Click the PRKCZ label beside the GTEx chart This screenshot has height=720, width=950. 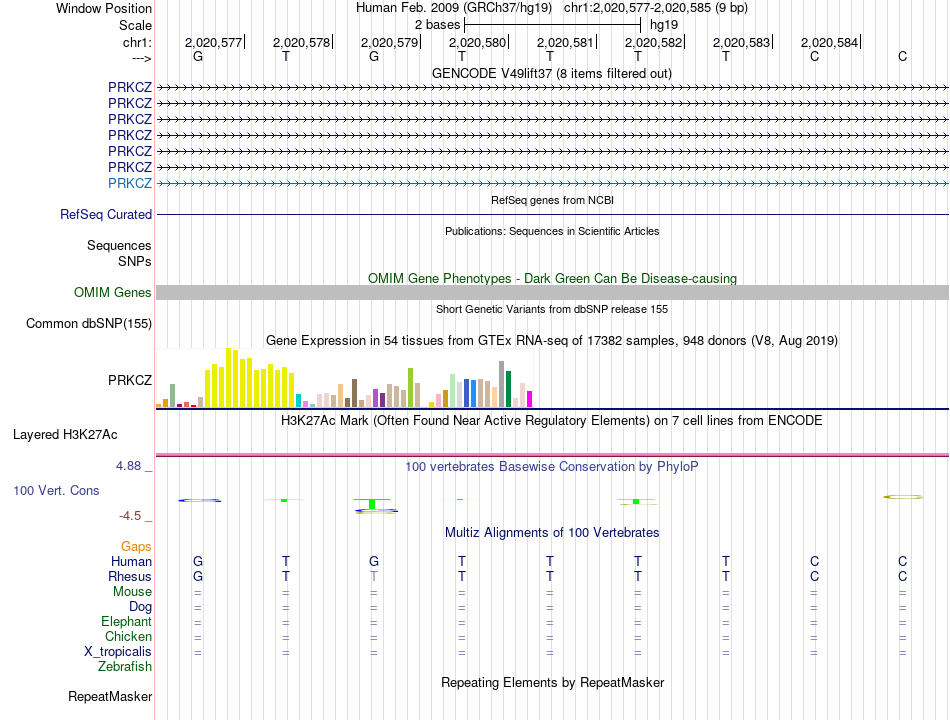pyautogui.click(x=130, y=380)
